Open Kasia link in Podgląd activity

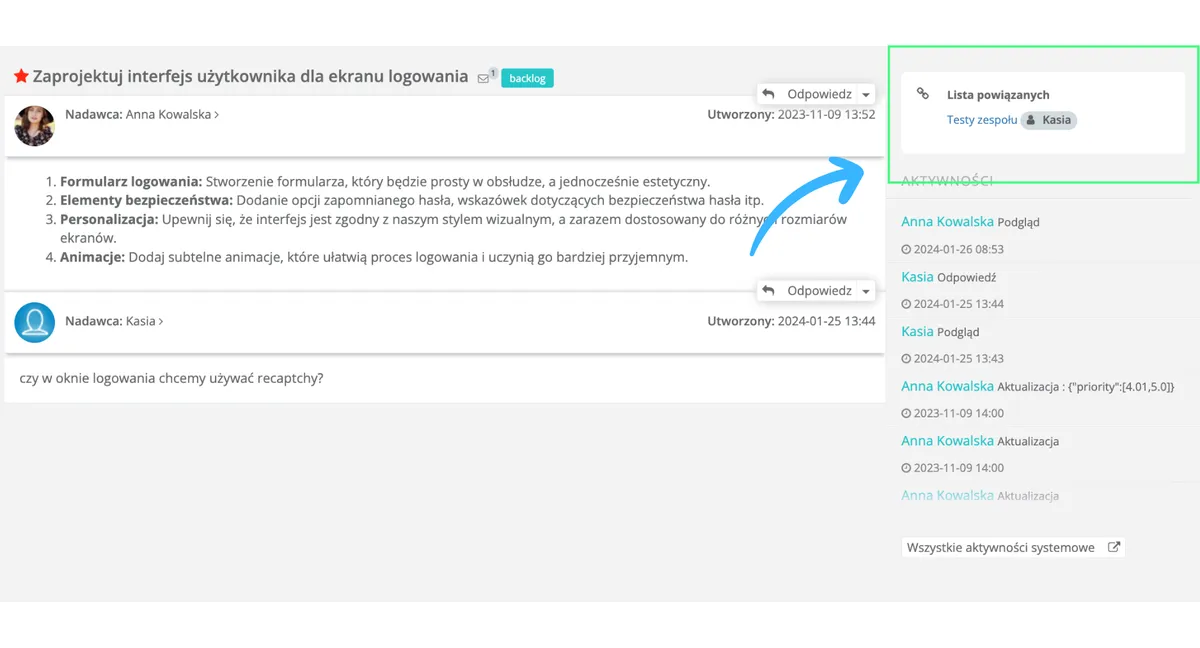click(917, 331)
